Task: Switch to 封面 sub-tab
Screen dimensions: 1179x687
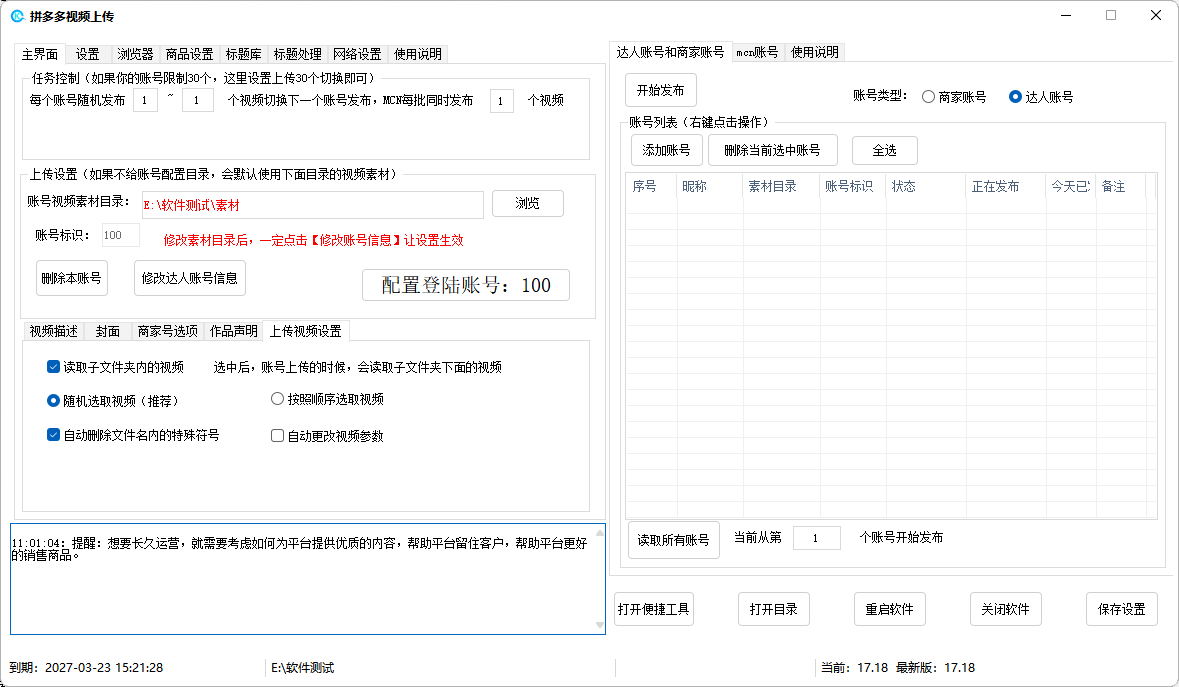Action: coord(108,331)
